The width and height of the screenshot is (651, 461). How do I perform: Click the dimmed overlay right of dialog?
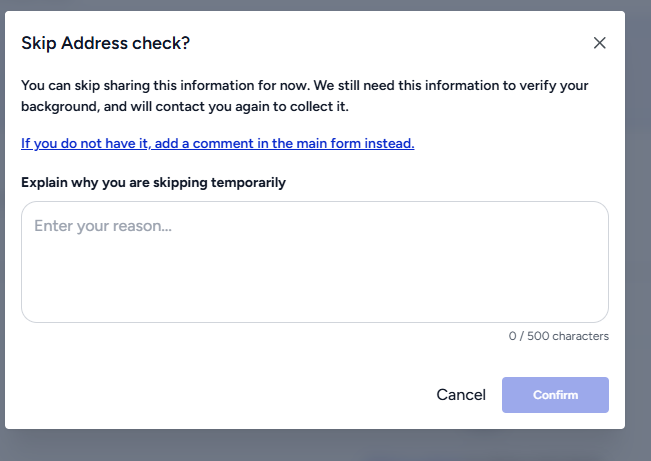click(639, 230)
